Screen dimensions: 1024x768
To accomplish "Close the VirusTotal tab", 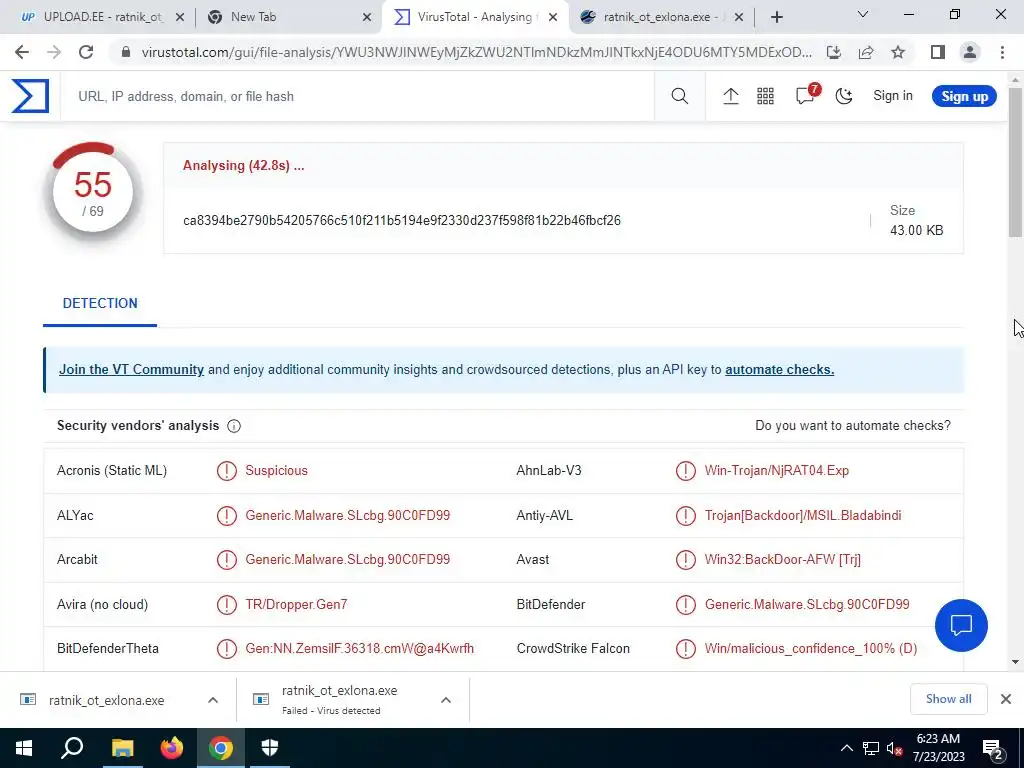I will pos(553,18).
